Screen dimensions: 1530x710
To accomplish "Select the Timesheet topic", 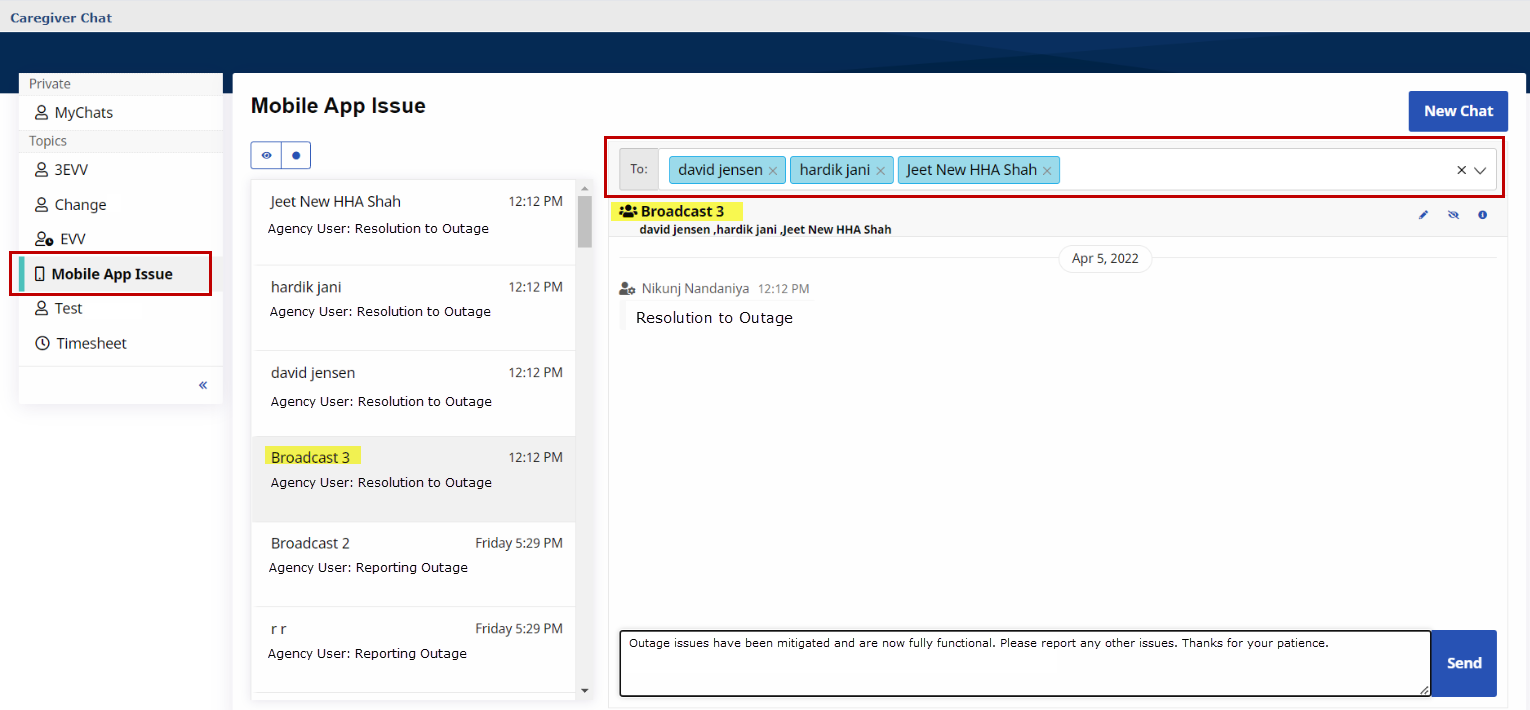I will tap(90, 343).
